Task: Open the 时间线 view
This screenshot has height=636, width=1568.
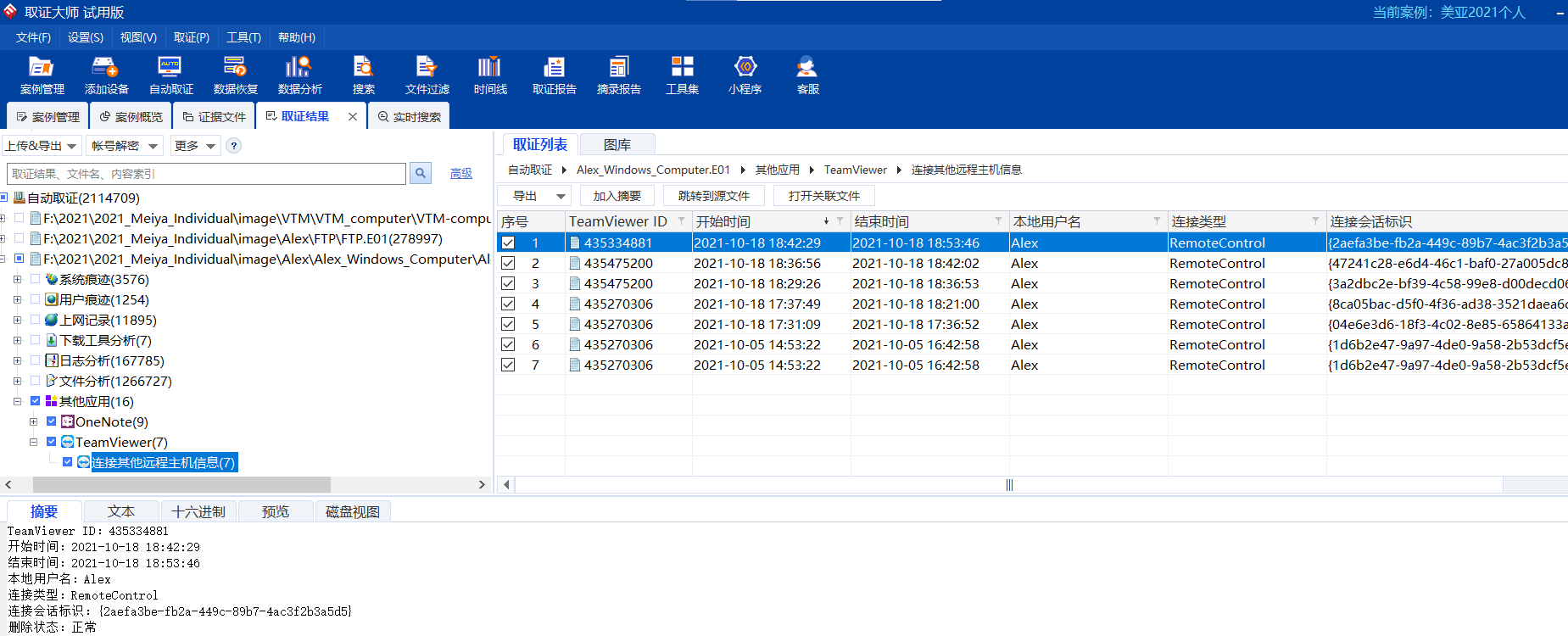Action: [489, 75]
